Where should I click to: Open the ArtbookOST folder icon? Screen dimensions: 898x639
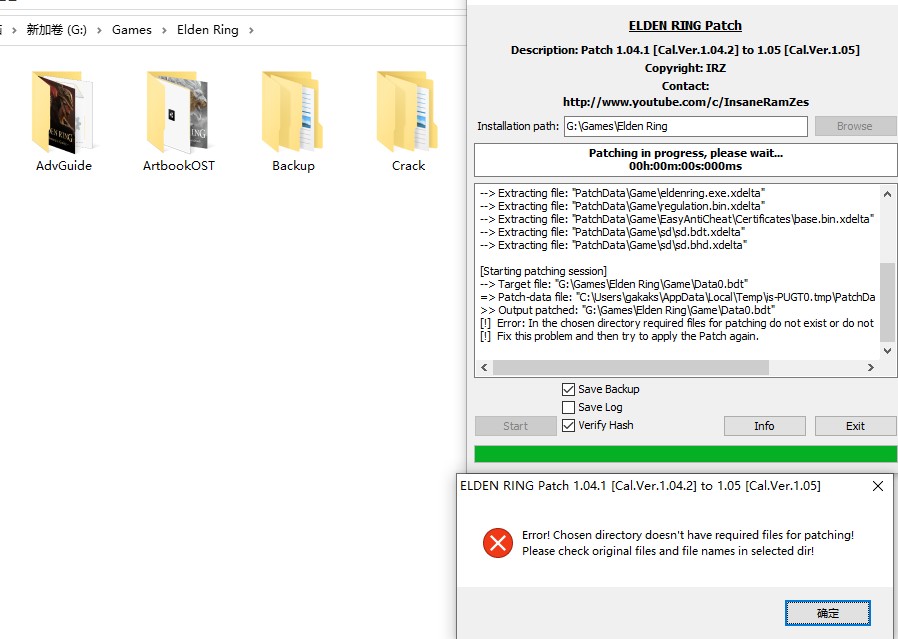(178, 111)
